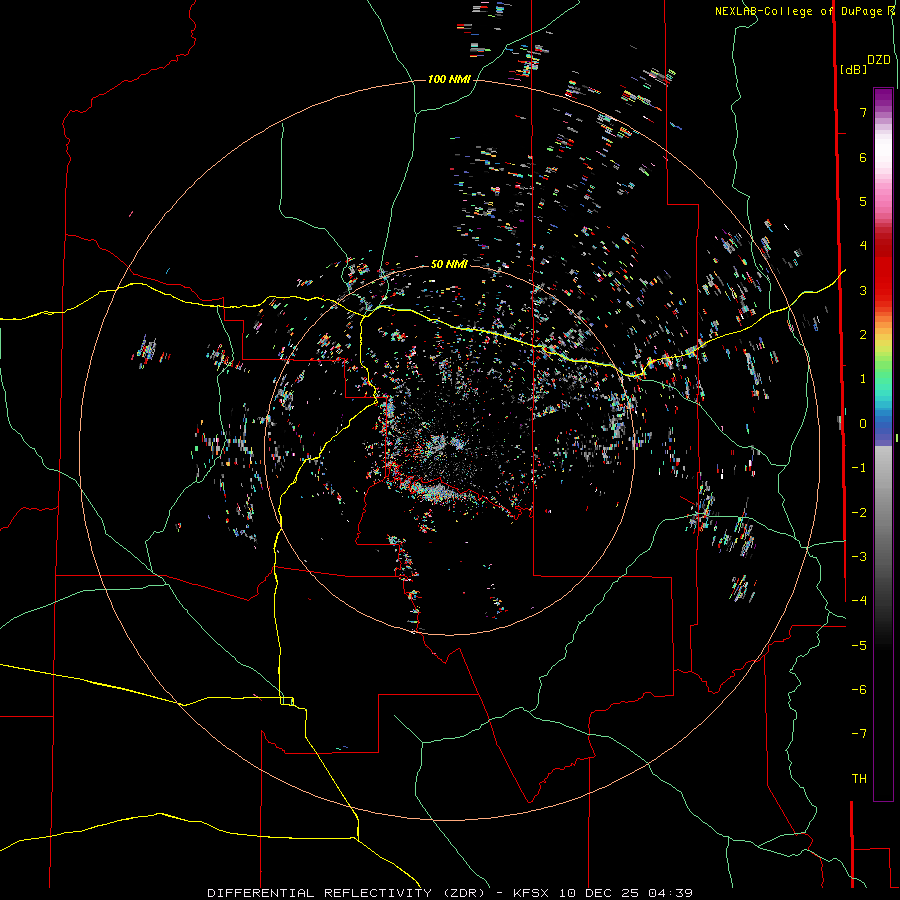The image size is (900, 900).
Task: Click the '7' value on the color scale
Action: click(x=863, y=112)
